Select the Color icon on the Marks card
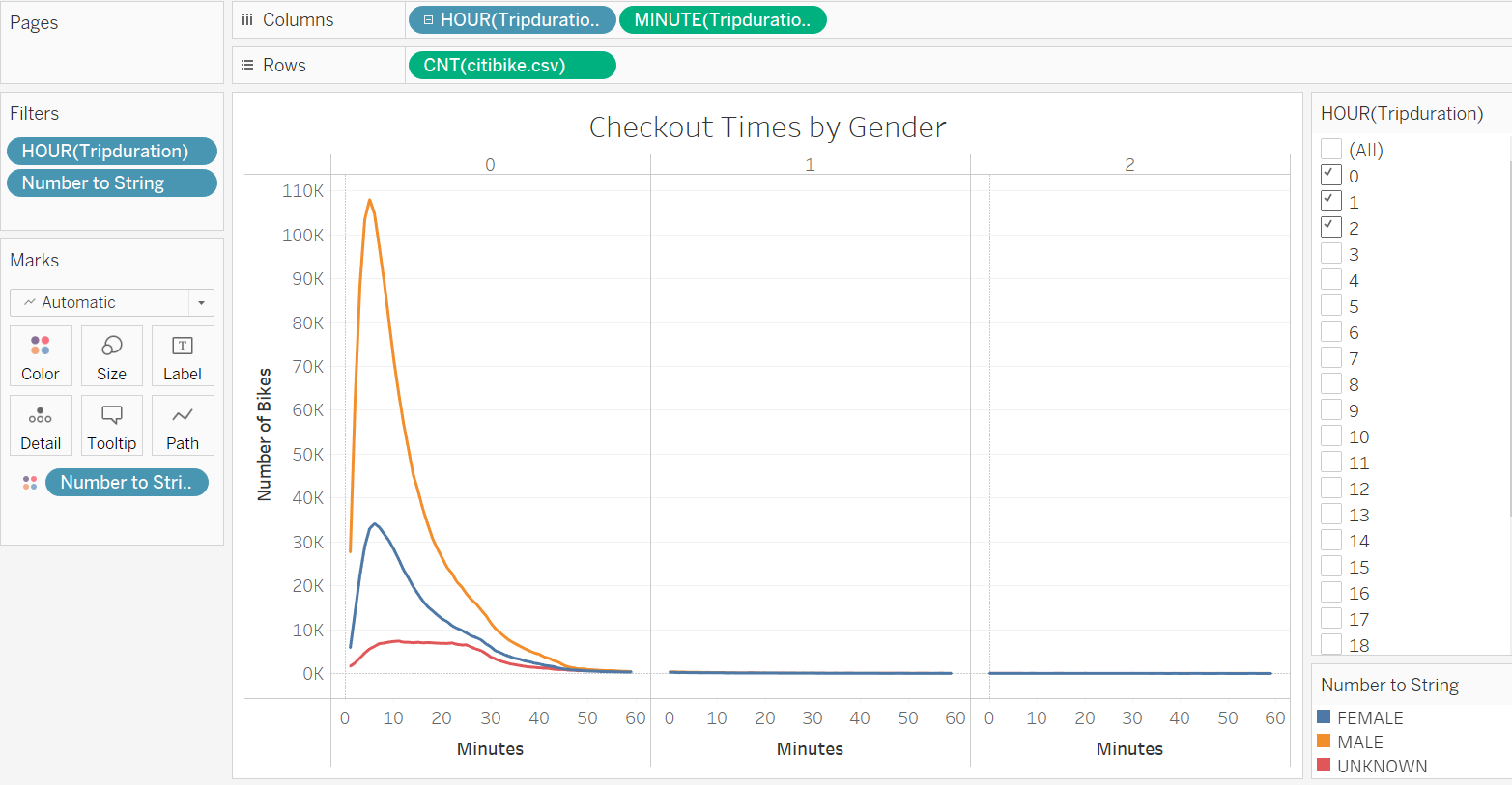This screenshot has width=1512, height=785. pos(41,355)
